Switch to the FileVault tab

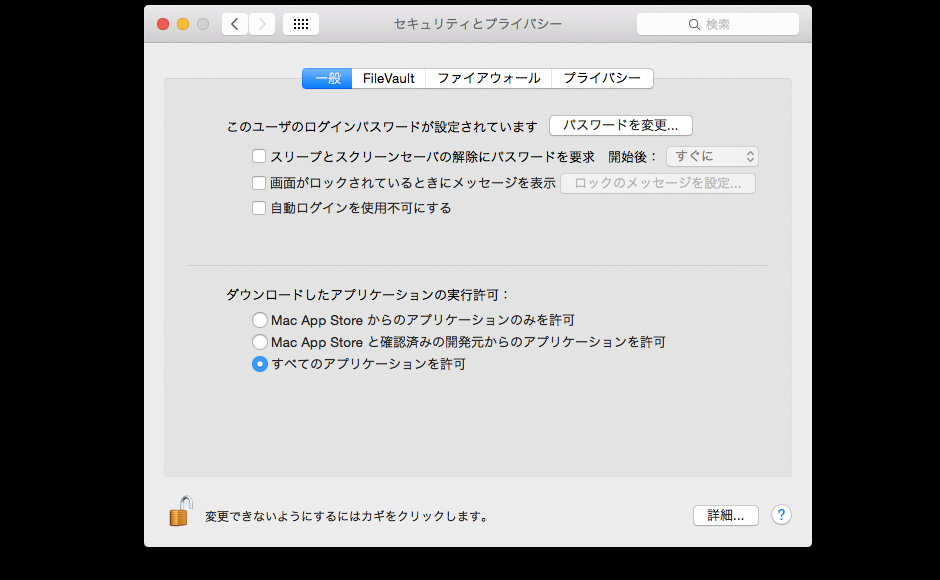tap(388, 78)
